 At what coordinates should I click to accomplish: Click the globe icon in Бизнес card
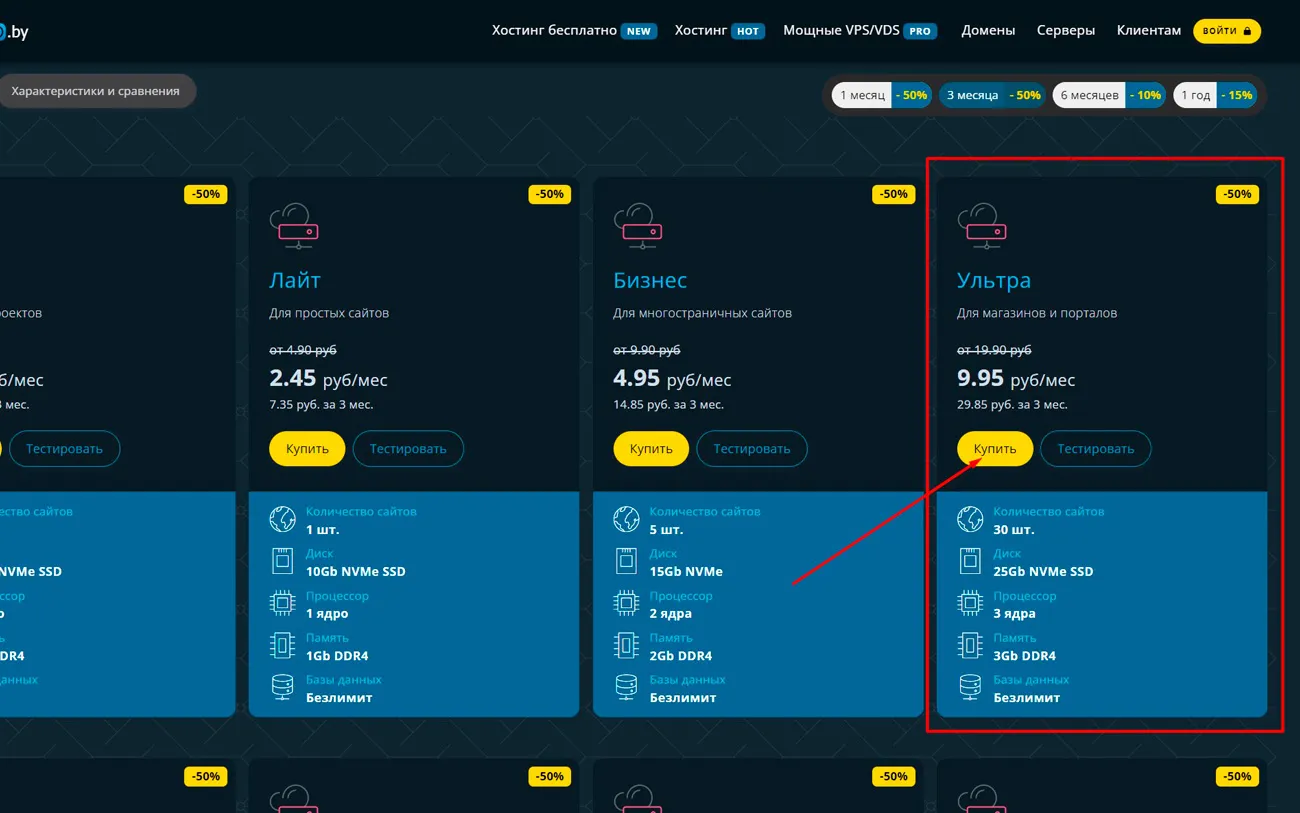pos(627,519)
